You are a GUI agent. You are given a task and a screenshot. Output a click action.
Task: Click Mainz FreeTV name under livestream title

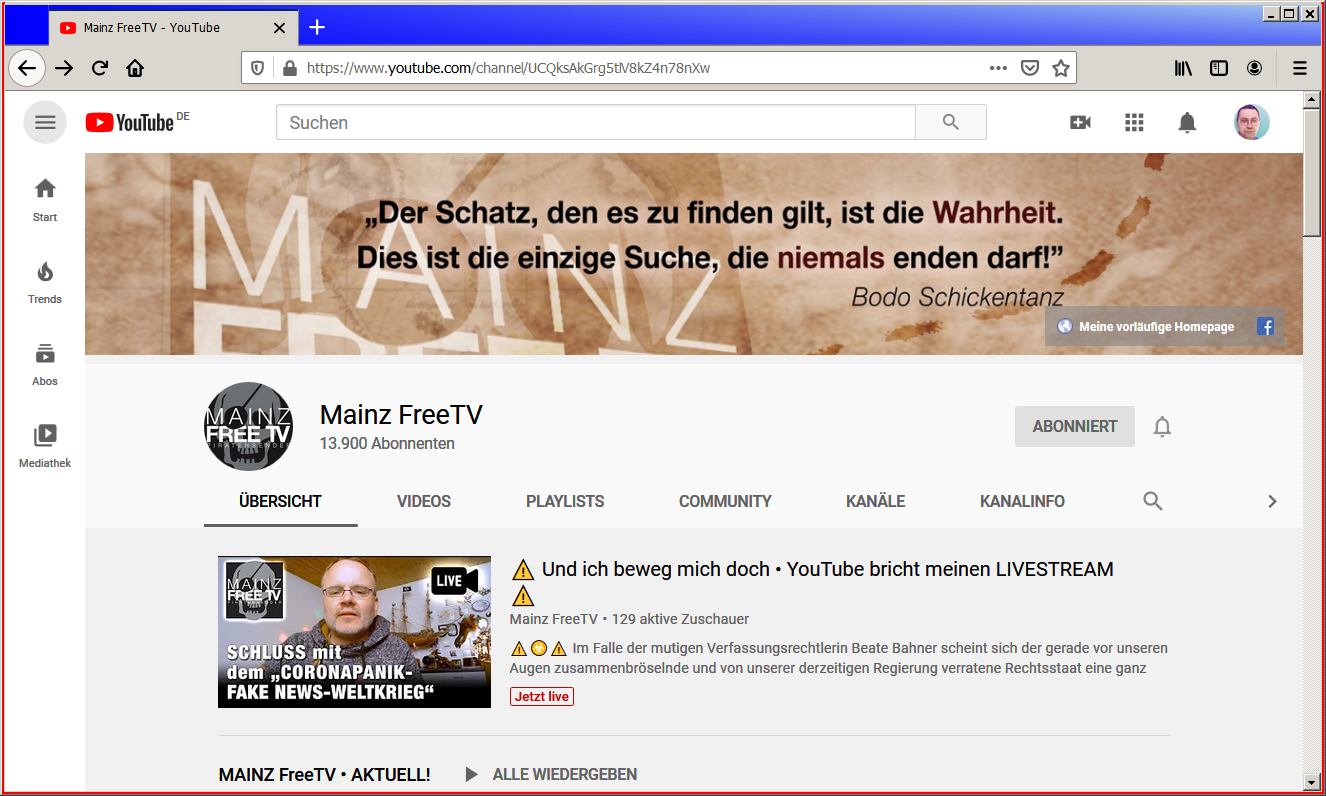(x=554, y=619)
